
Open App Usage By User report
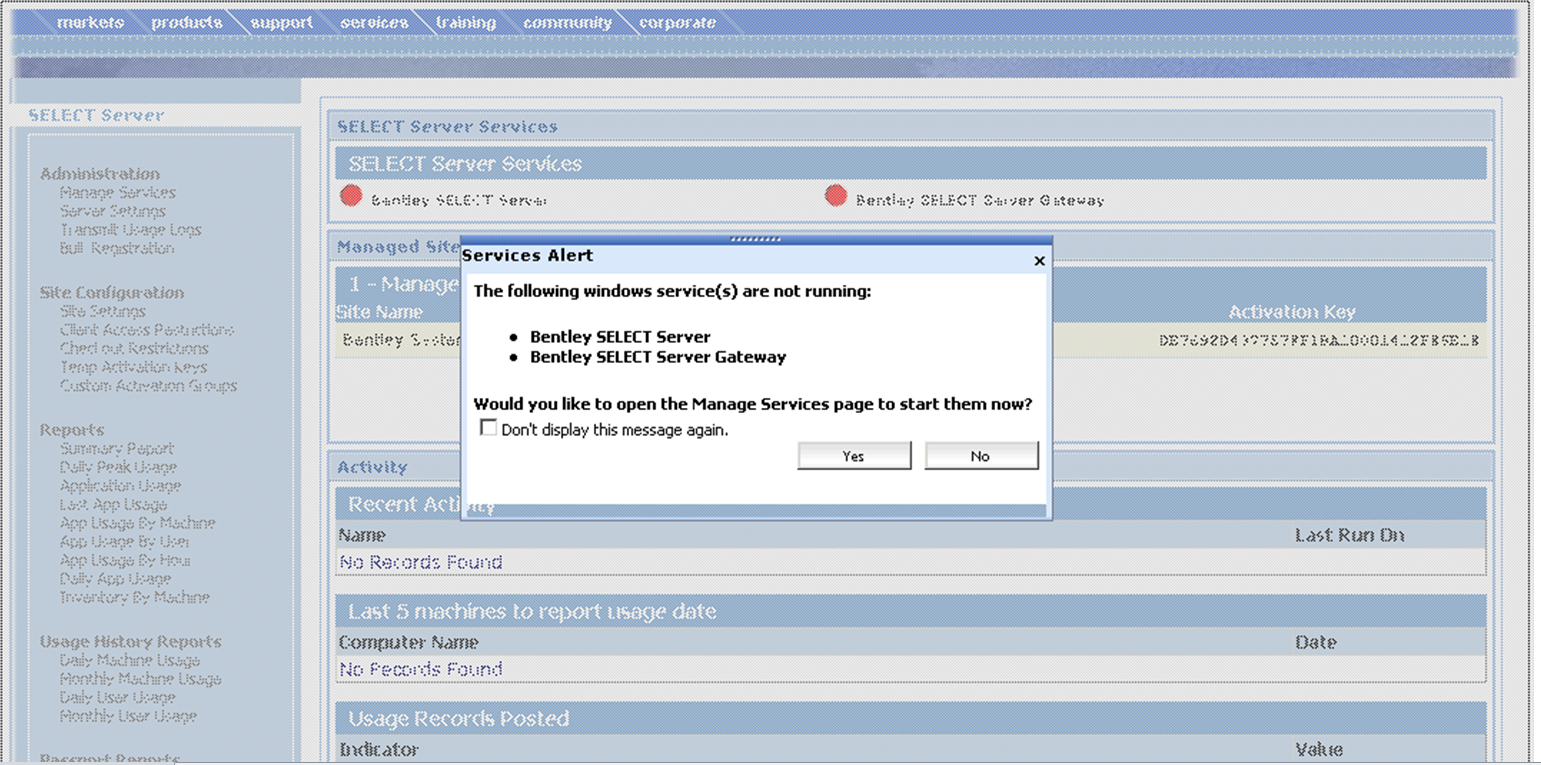coord(125,541)
